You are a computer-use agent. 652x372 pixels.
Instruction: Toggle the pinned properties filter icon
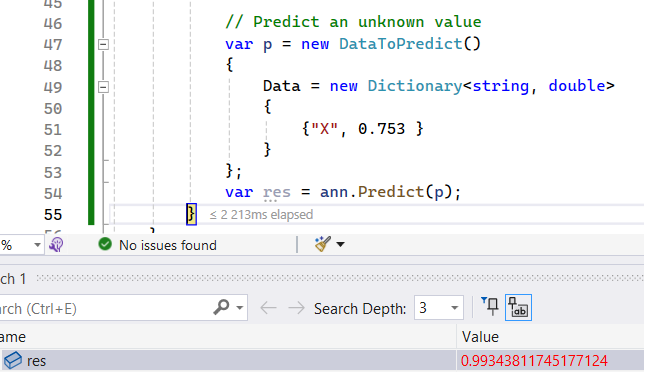pyautogui.click(x=490, y=307)
